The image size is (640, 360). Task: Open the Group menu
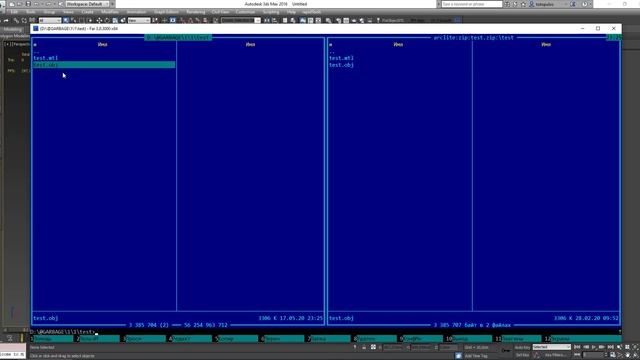pos(49,12)
